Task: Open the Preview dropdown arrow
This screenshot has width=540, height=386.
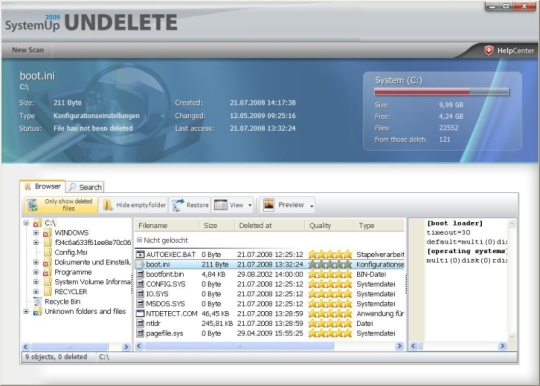Action: (x=312, y=206)
